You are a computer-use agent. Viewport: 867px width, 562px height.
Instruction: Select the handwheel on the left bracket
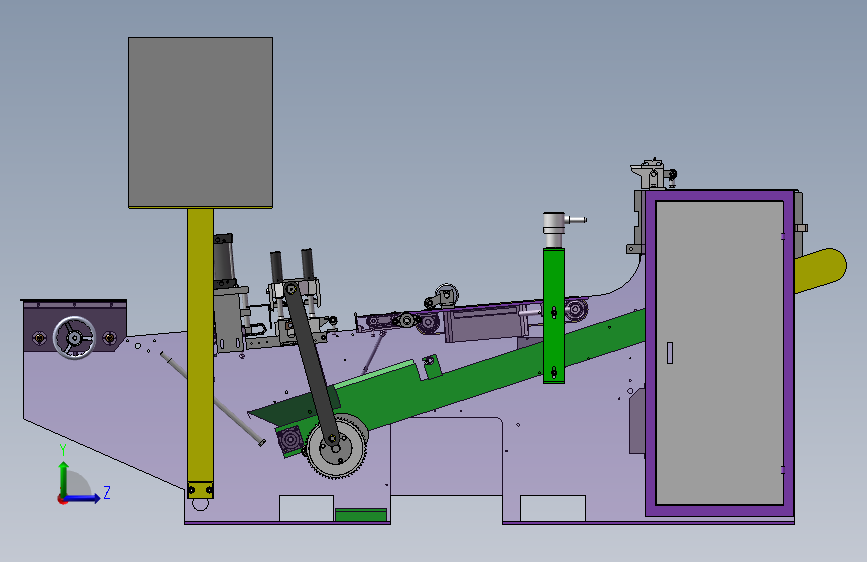(74, 337)
